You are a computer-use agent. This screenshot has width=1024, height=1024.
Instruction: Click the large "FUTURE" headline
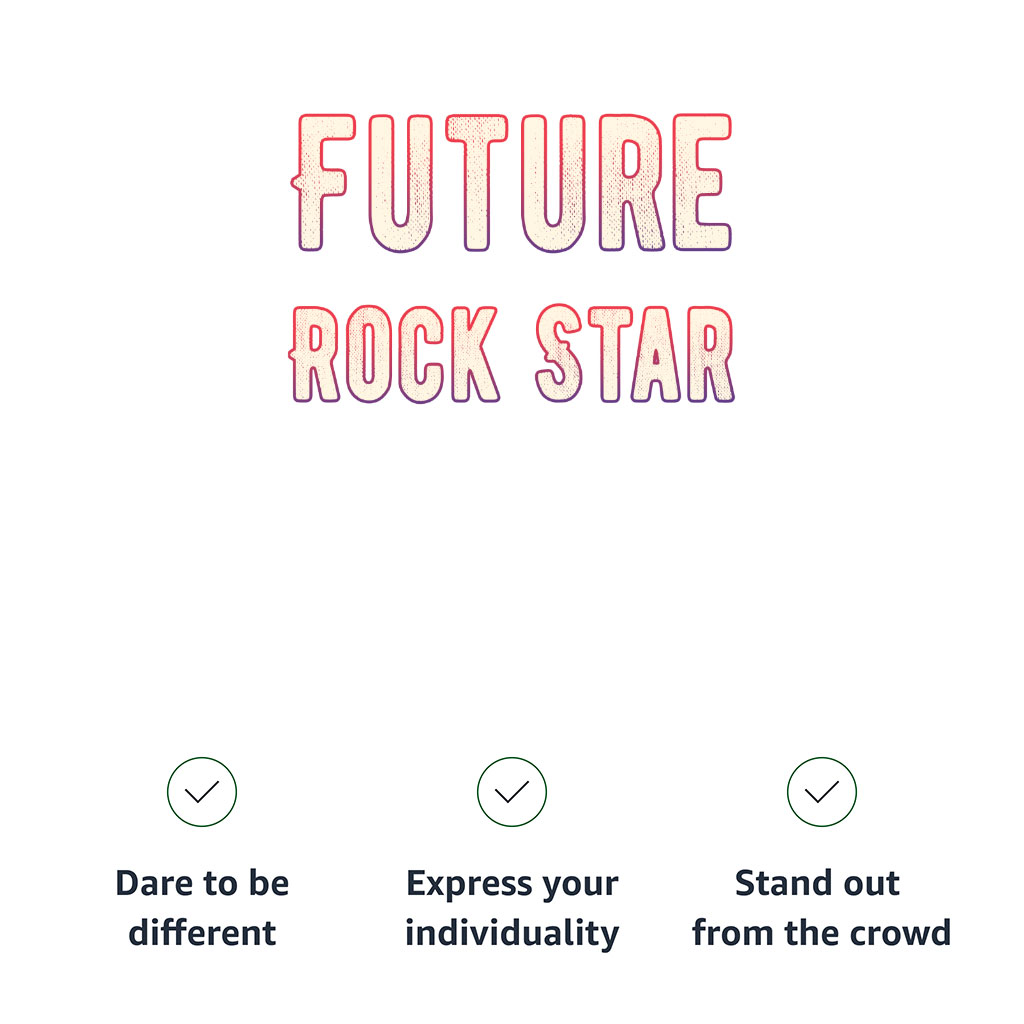click(x=514, y=183)
